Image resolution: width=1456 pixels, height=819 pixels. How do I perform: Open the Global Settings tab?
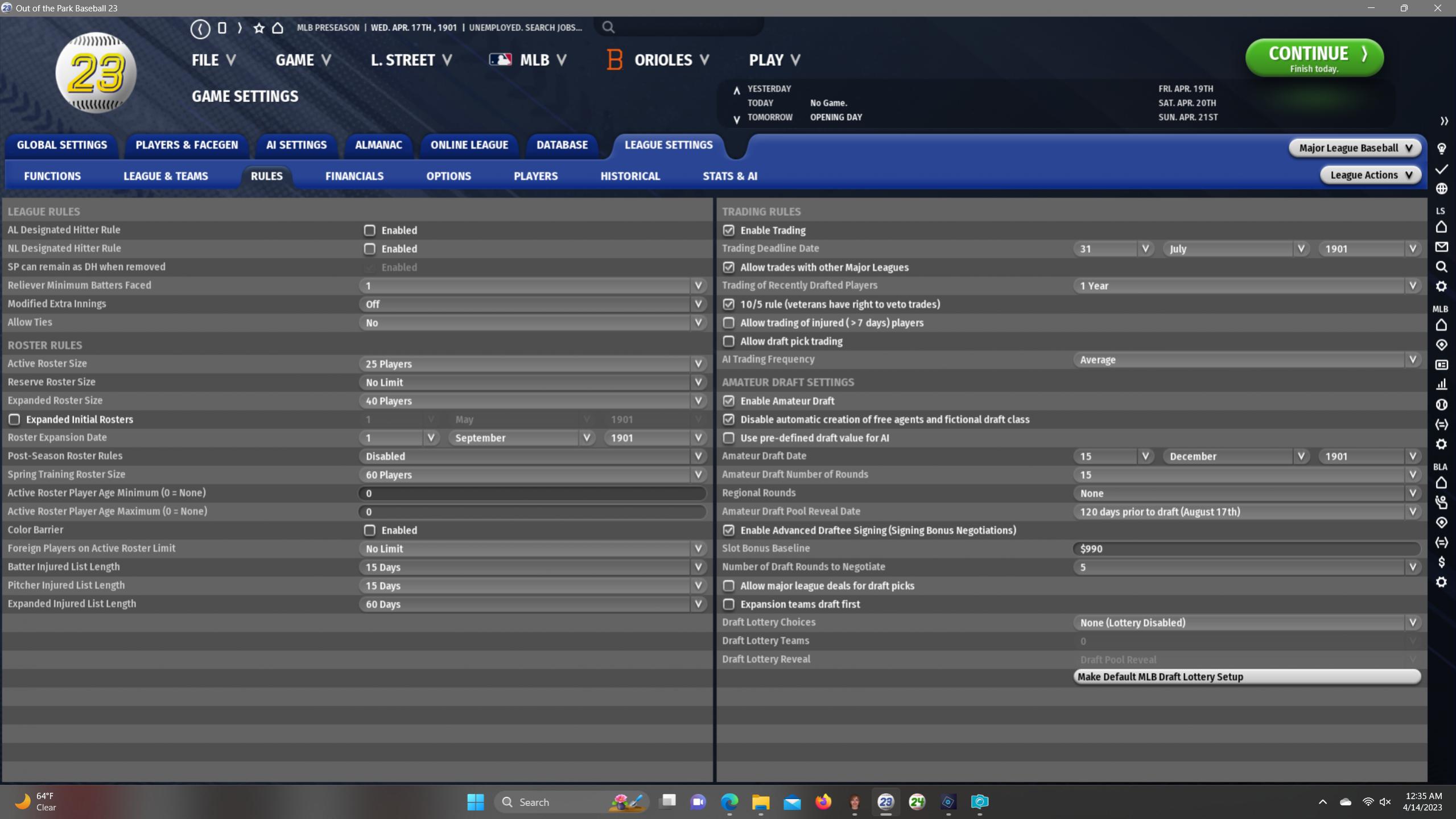pos(62,145)
